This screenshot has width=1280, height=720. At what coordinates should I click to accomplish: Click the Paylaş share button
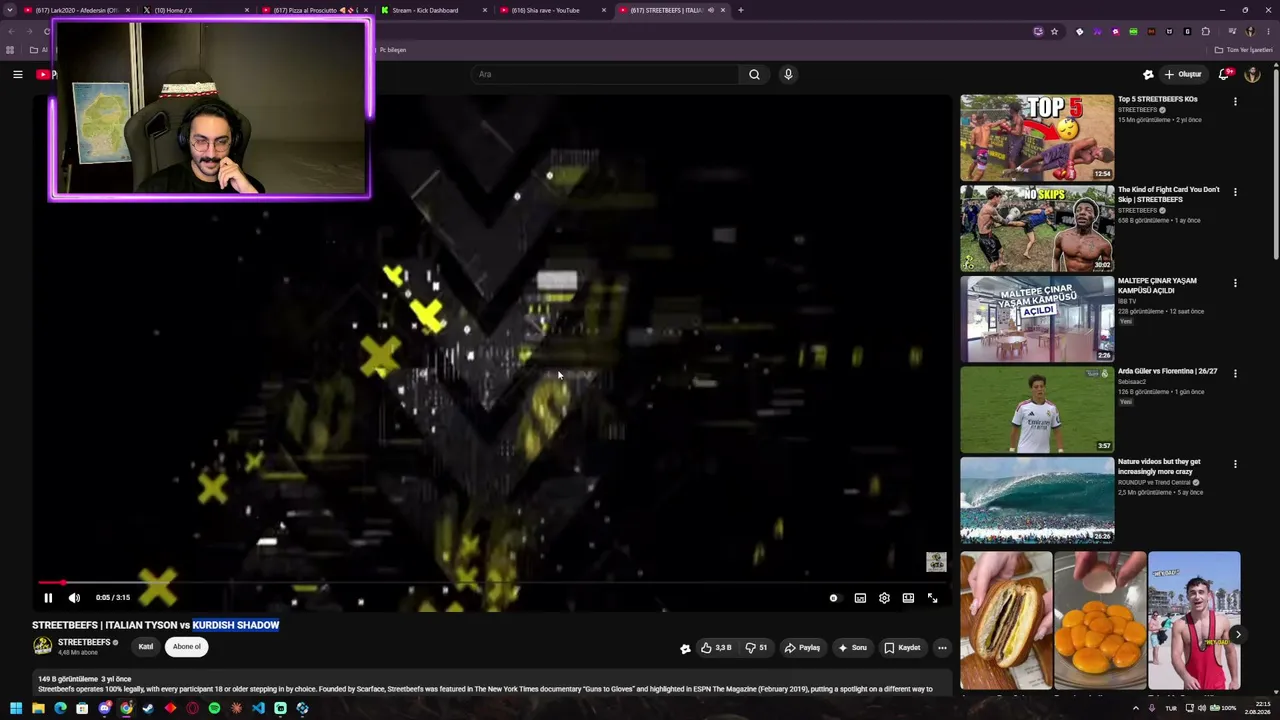click(802, 648)
